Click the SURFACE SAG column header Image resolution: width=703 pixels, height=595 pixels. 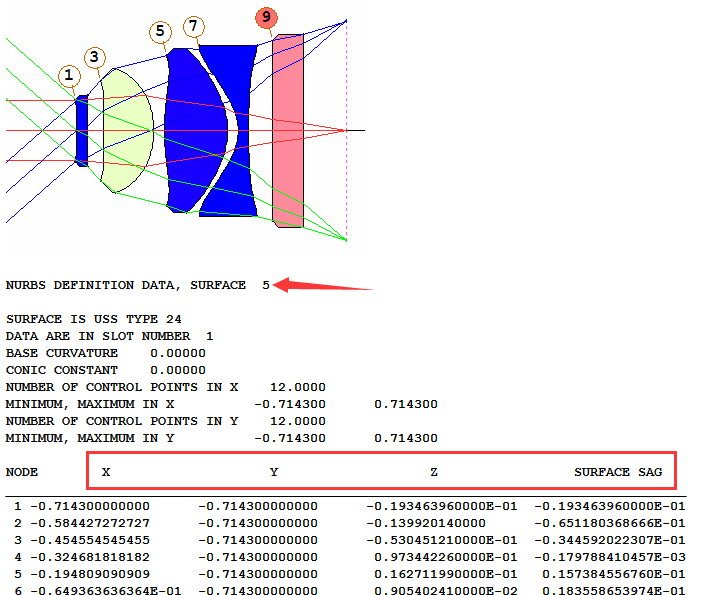point(618,472)
